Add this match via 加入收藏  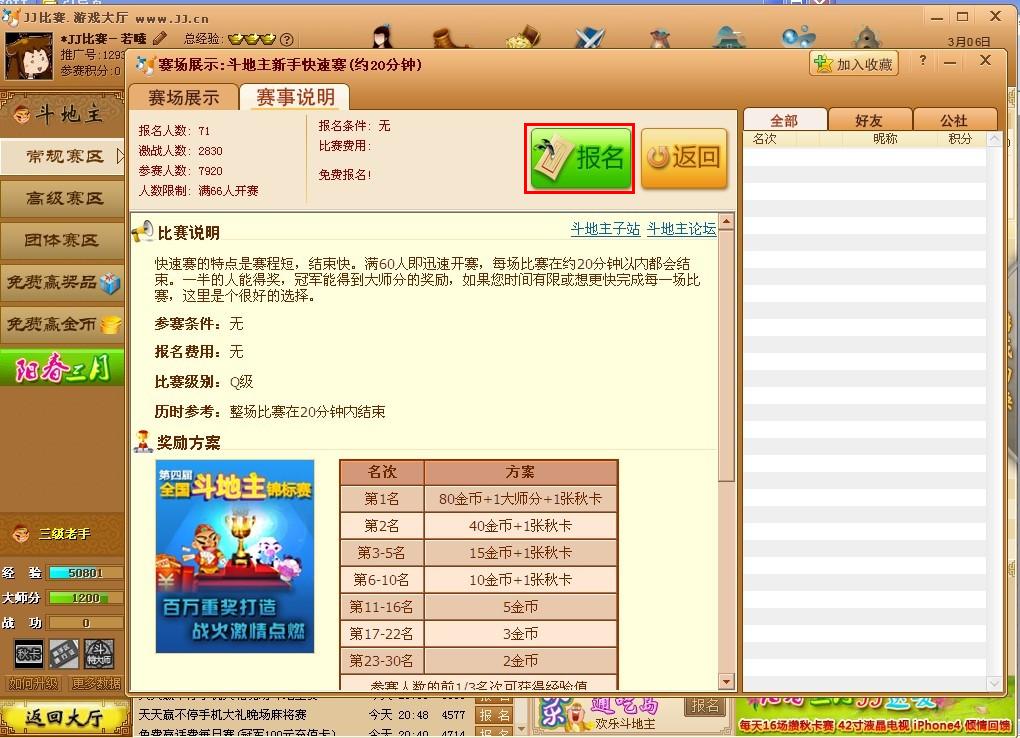853,64
